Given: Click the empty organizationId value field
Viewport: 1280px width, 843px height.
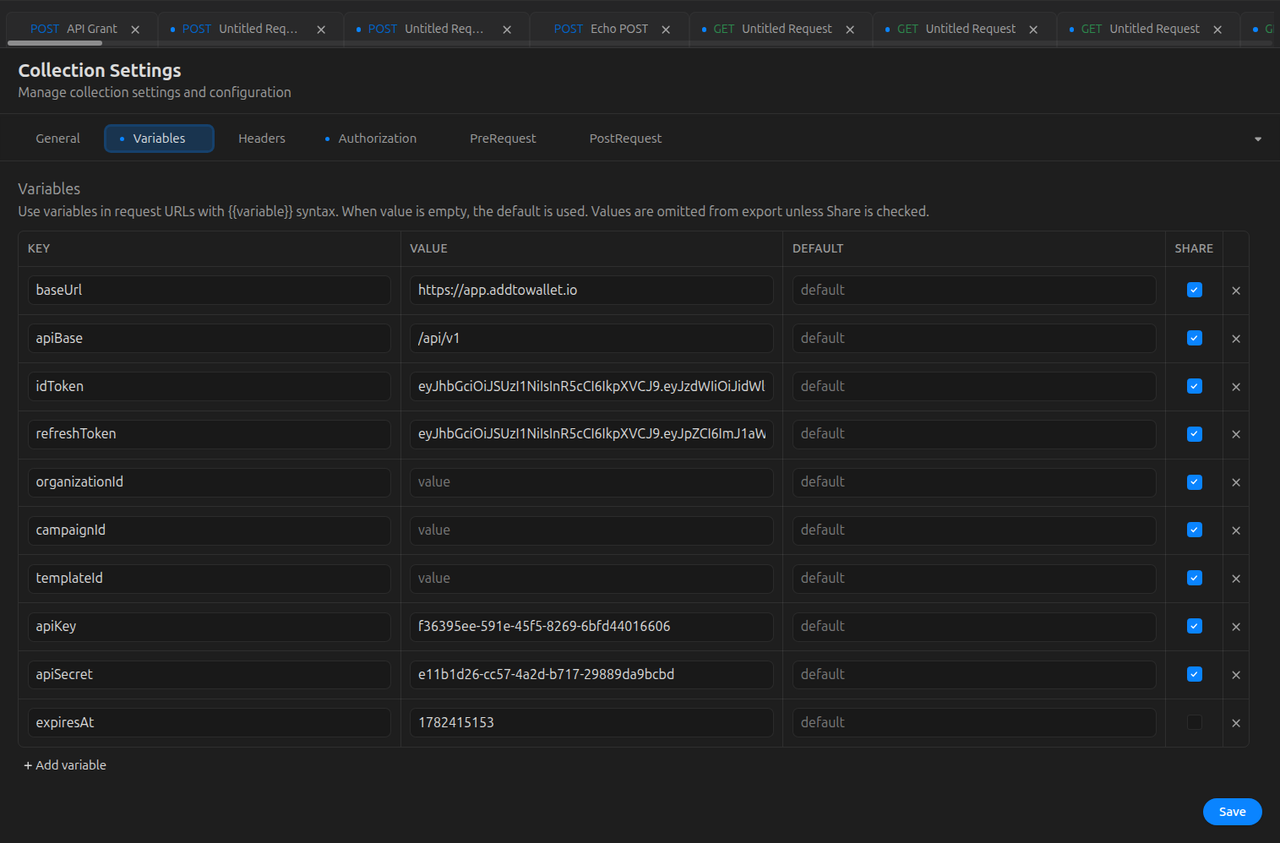Looking at the screenshot, I should point(592,482).
